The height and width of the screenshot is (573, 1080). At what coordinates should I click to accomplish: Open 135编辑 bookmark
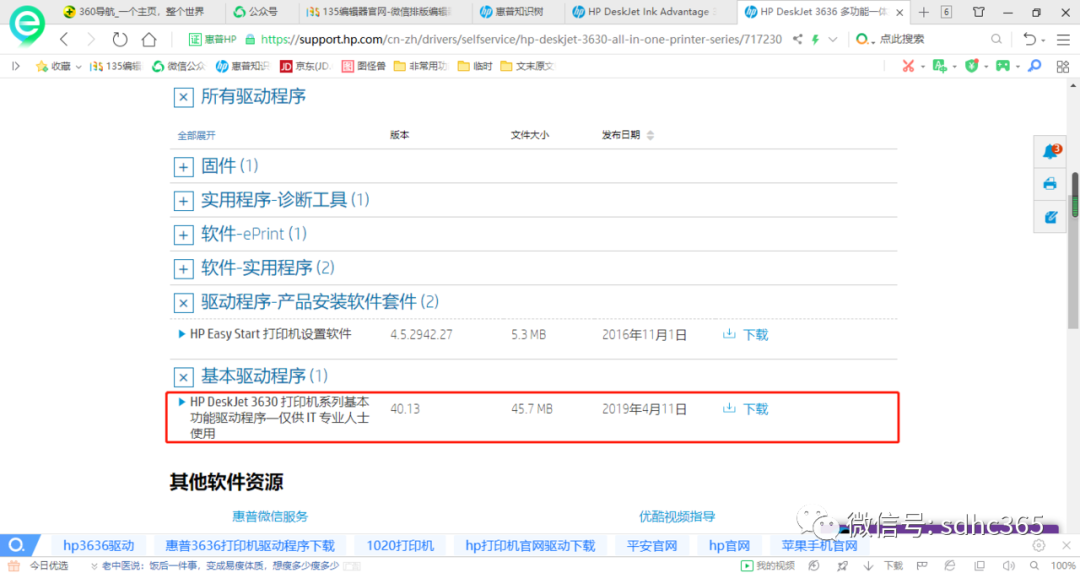tap(116, 66)
